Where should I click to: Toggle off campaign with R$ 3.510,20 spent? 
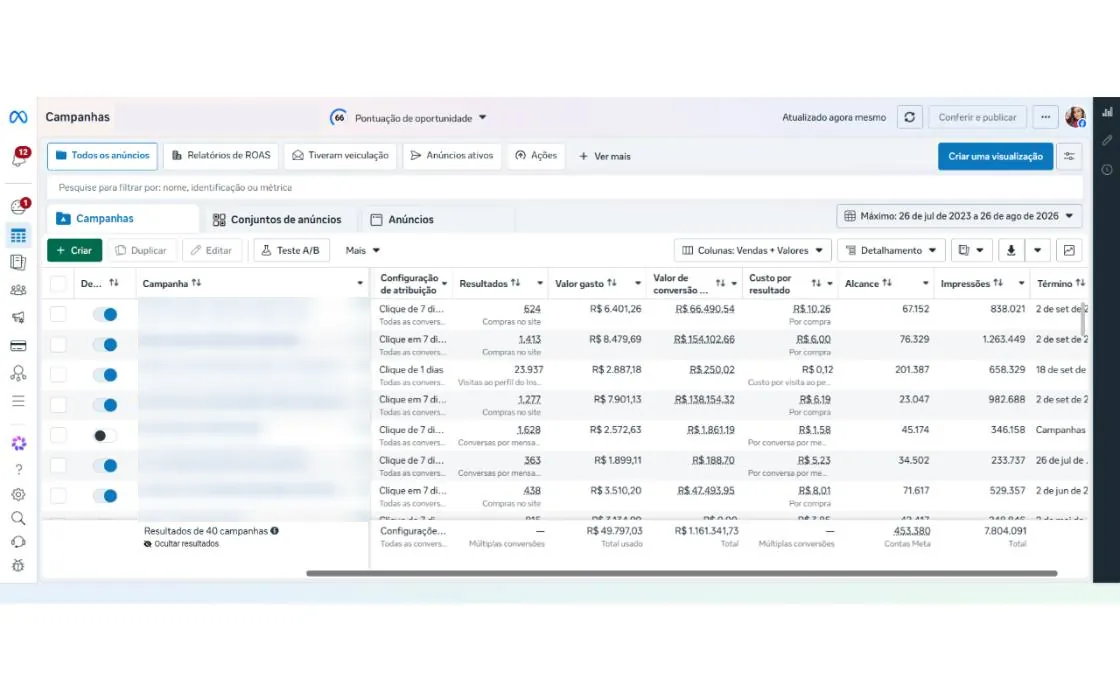point(105,495)
